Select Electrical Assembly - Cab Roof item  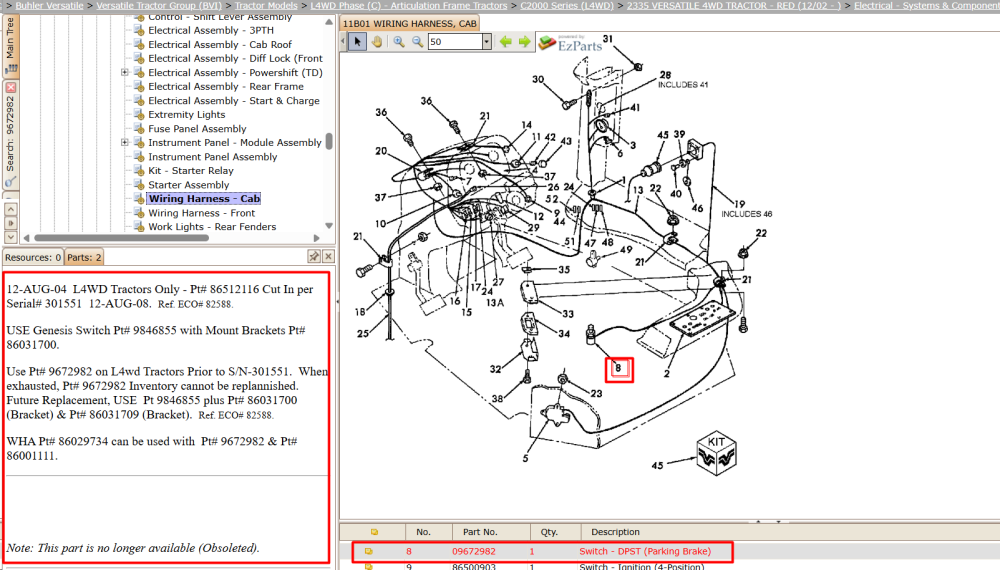coord(220,44)
